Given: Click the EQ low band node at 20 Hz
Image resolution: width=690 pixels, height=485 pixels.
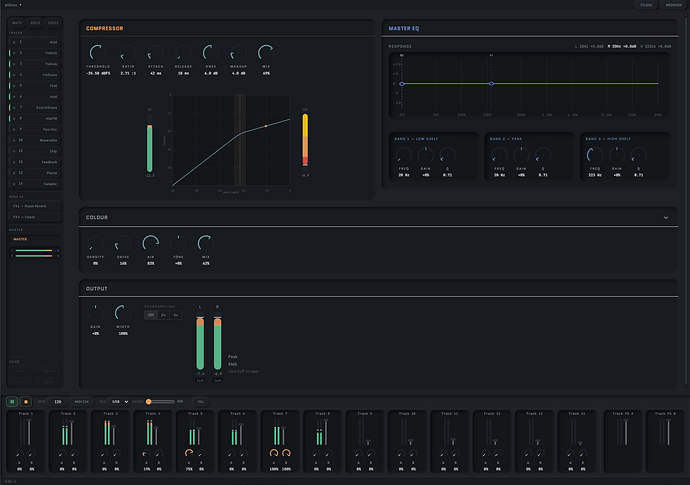Looking at the screenshot, I should 401,84.
